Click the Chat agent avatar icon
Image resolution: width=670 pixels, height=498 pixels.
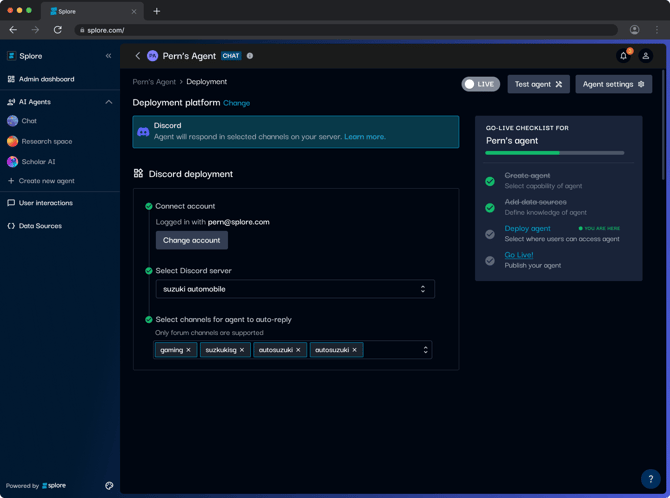(12, 121)
